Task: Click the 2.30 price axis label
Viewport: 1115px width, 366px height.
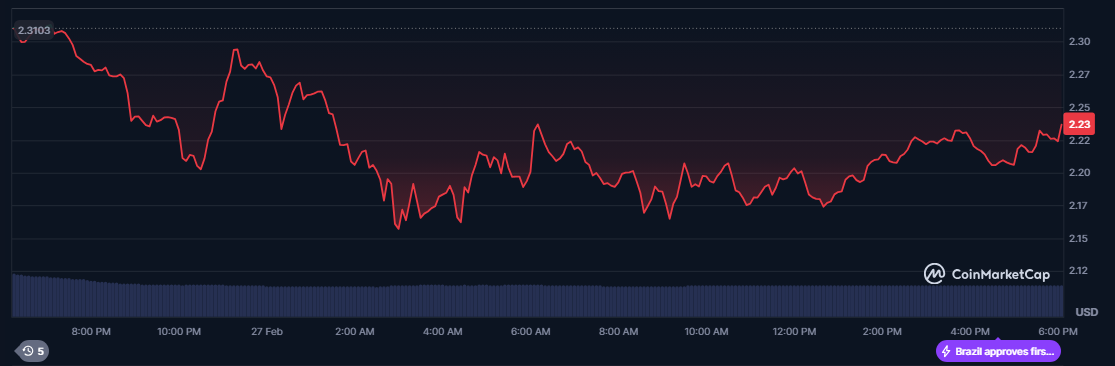Action: click(1079, 42)
